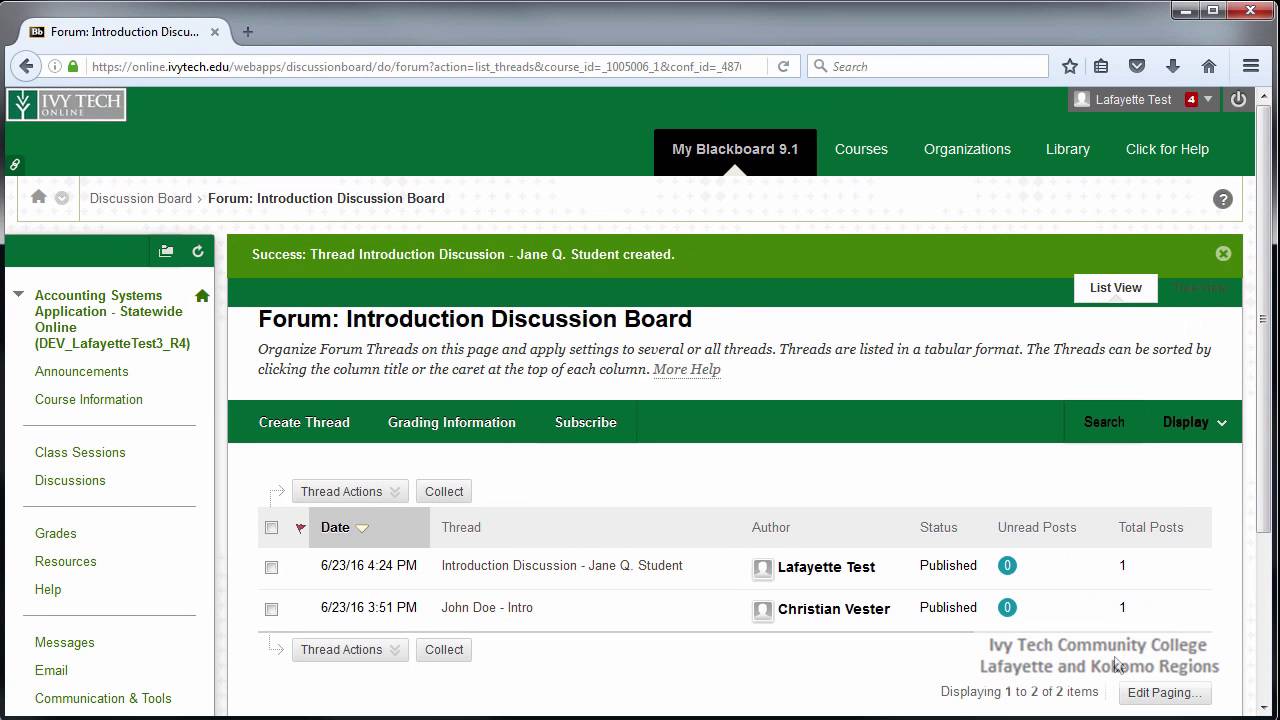Open the Library tab
The width and height of the screenshot is (1280, 720).
click(x=1067, y=149)
